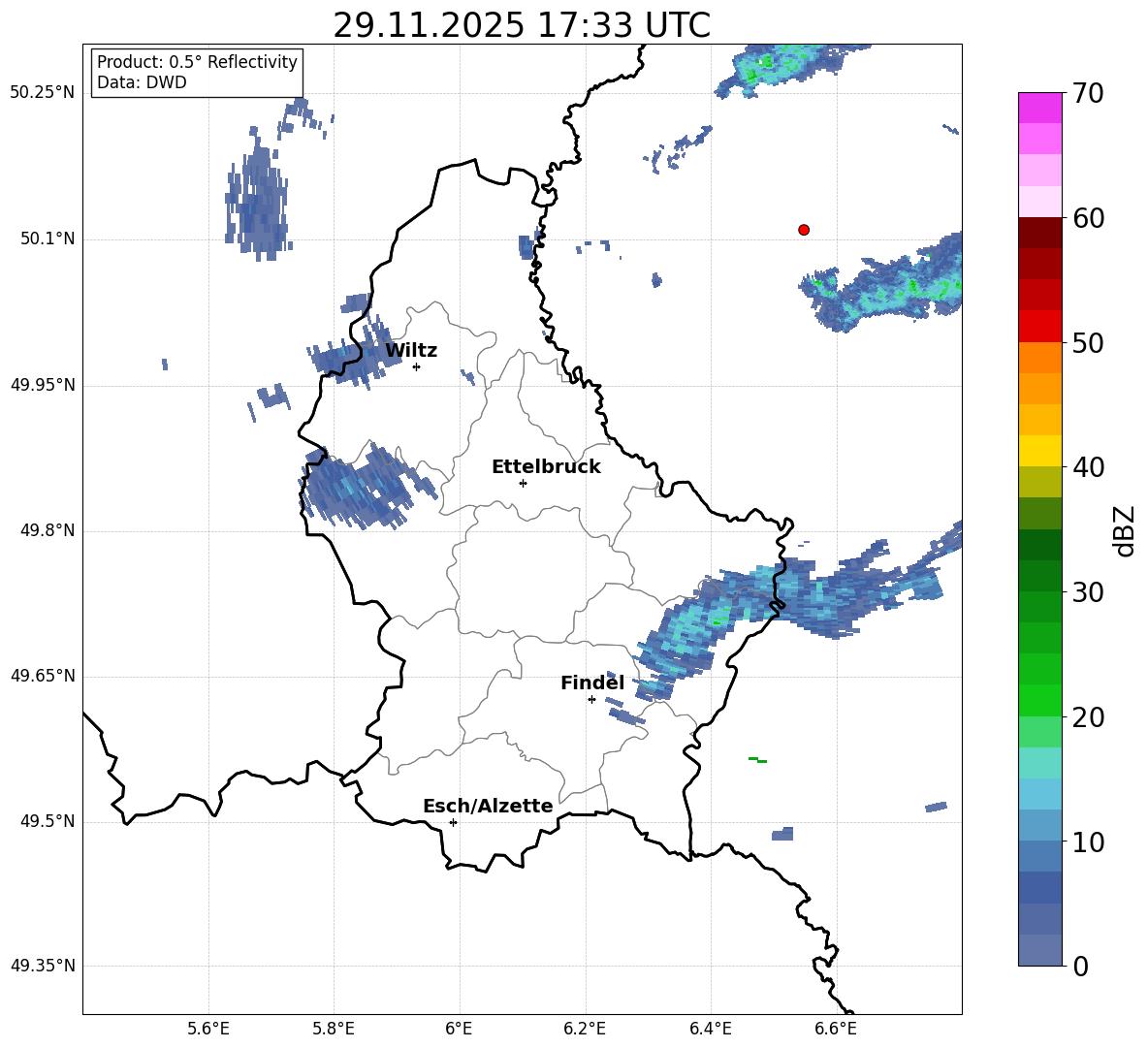Click the red dot radar site marker
The height and width of the screenshot is (1048, 1148).
coord(804,230)
